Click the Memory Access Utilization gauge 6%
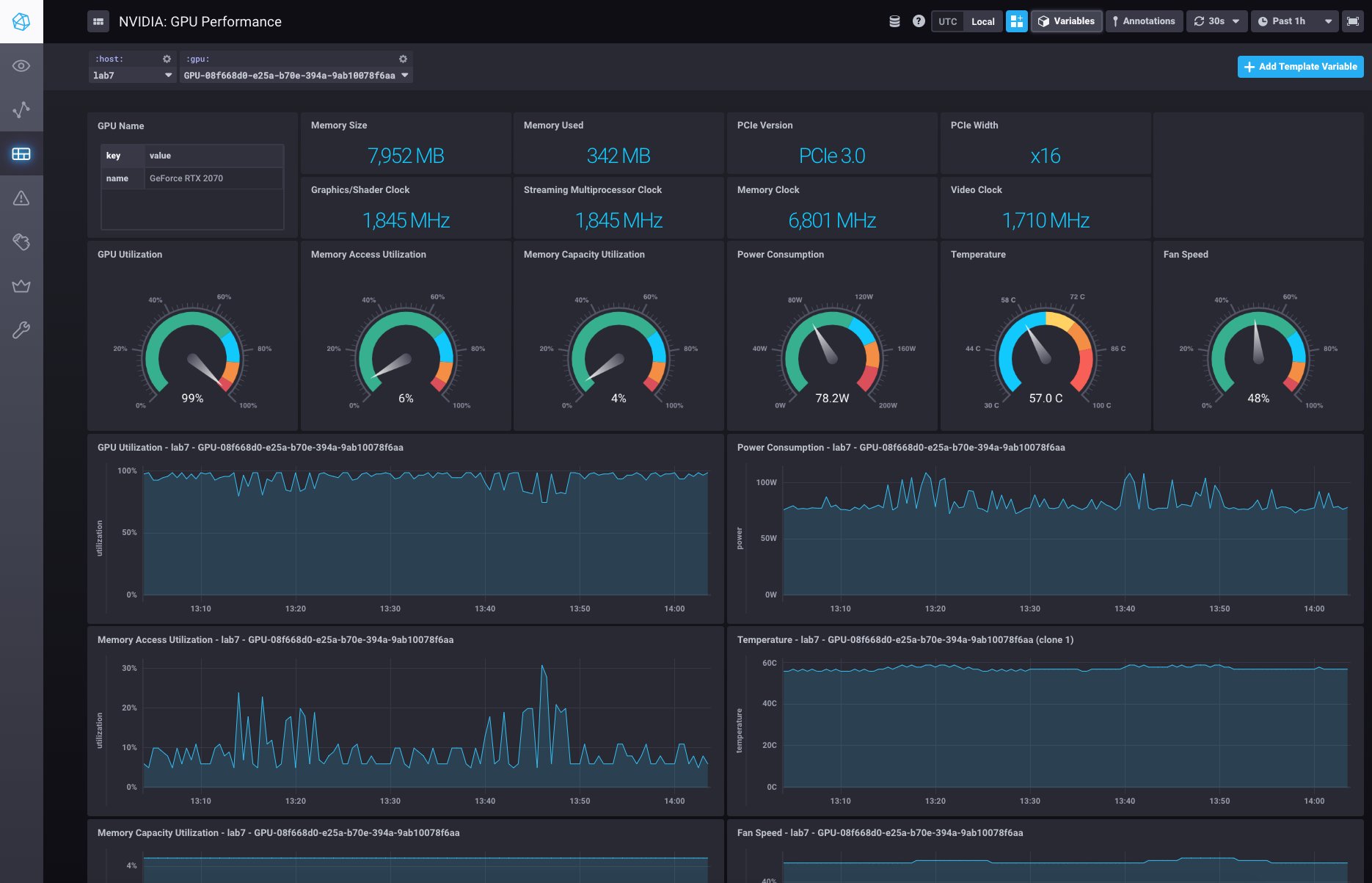Viewport: 1372px width, 883px height. pyautogui.click(x=406, y=352)
